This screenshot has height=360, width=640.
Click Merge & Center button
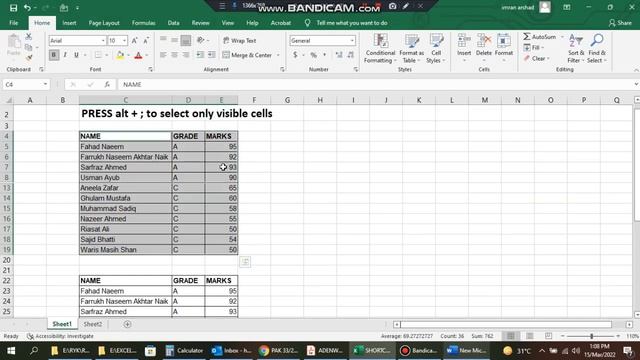(x=247, y=55)
